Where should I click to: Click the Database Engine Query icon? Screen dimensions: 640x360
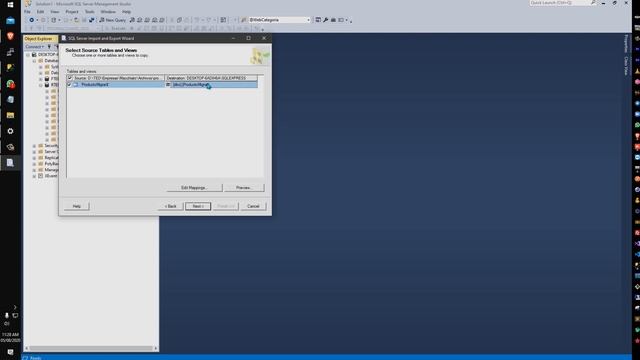click(x=132, y=20)
